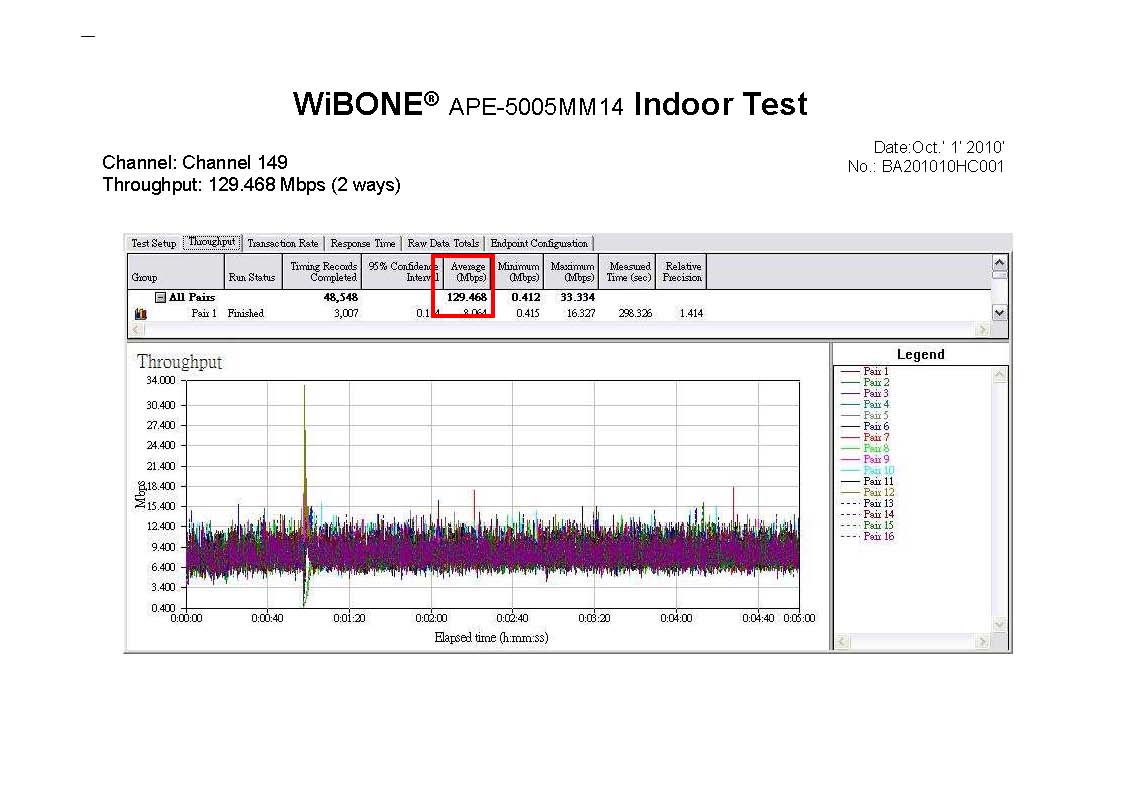
Task: Select Pair 15 in the legend
Action: (867, 525)
